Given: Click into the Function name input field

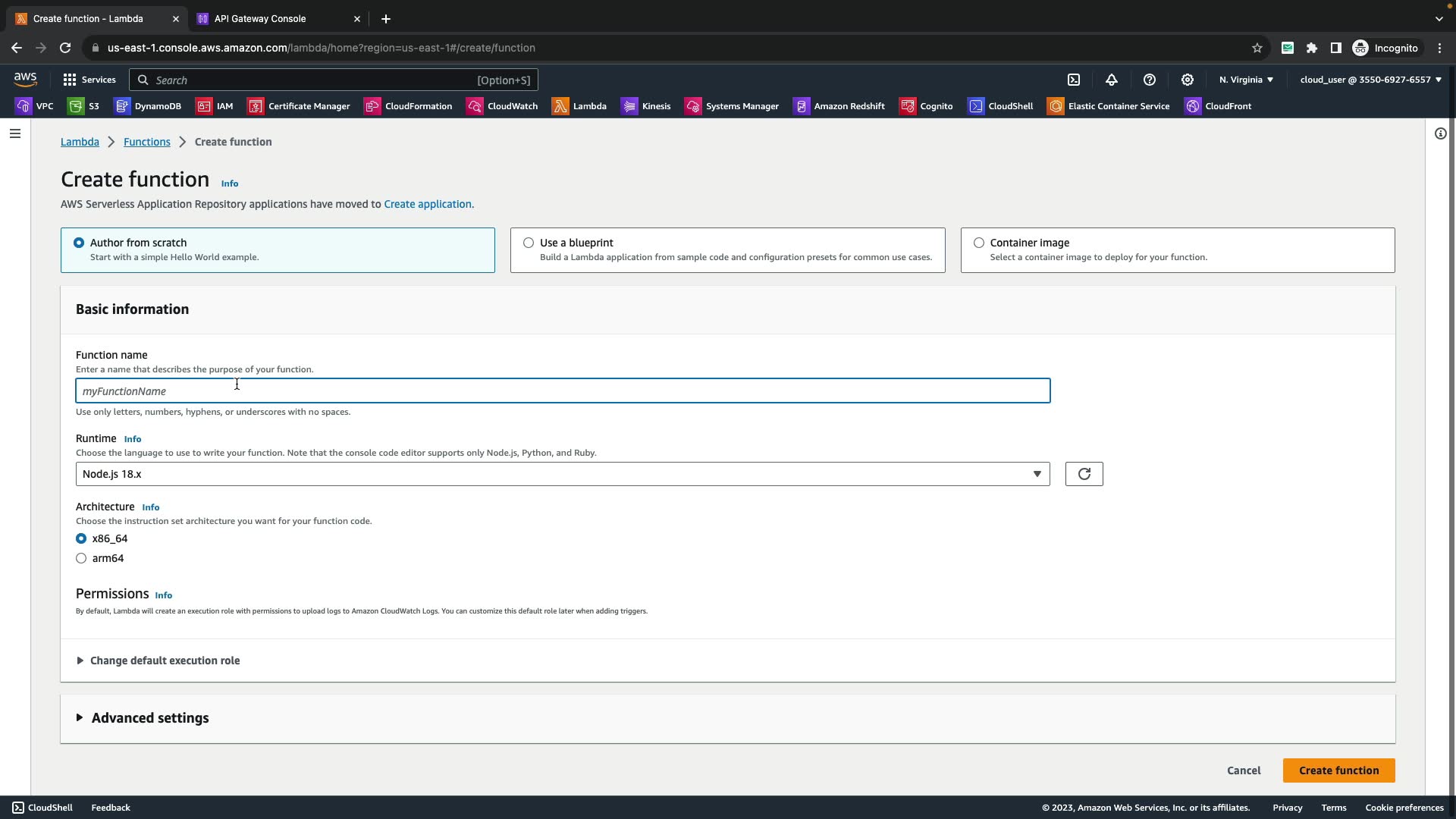Looking at the screenshot, I should pos(562,391).
